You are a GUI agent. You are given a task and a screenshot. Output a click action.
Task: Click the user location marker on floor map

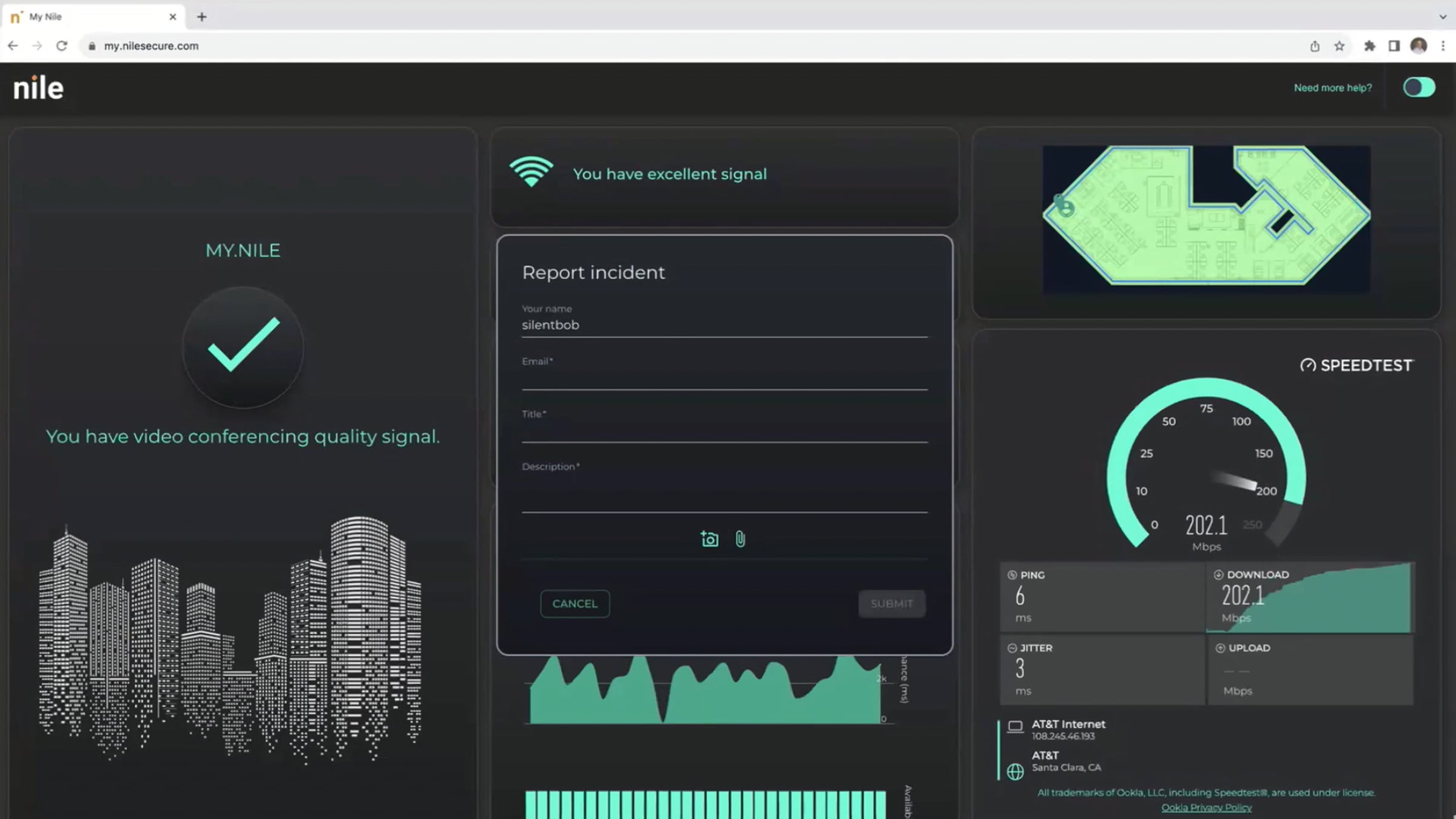[x=1066, y=207]
